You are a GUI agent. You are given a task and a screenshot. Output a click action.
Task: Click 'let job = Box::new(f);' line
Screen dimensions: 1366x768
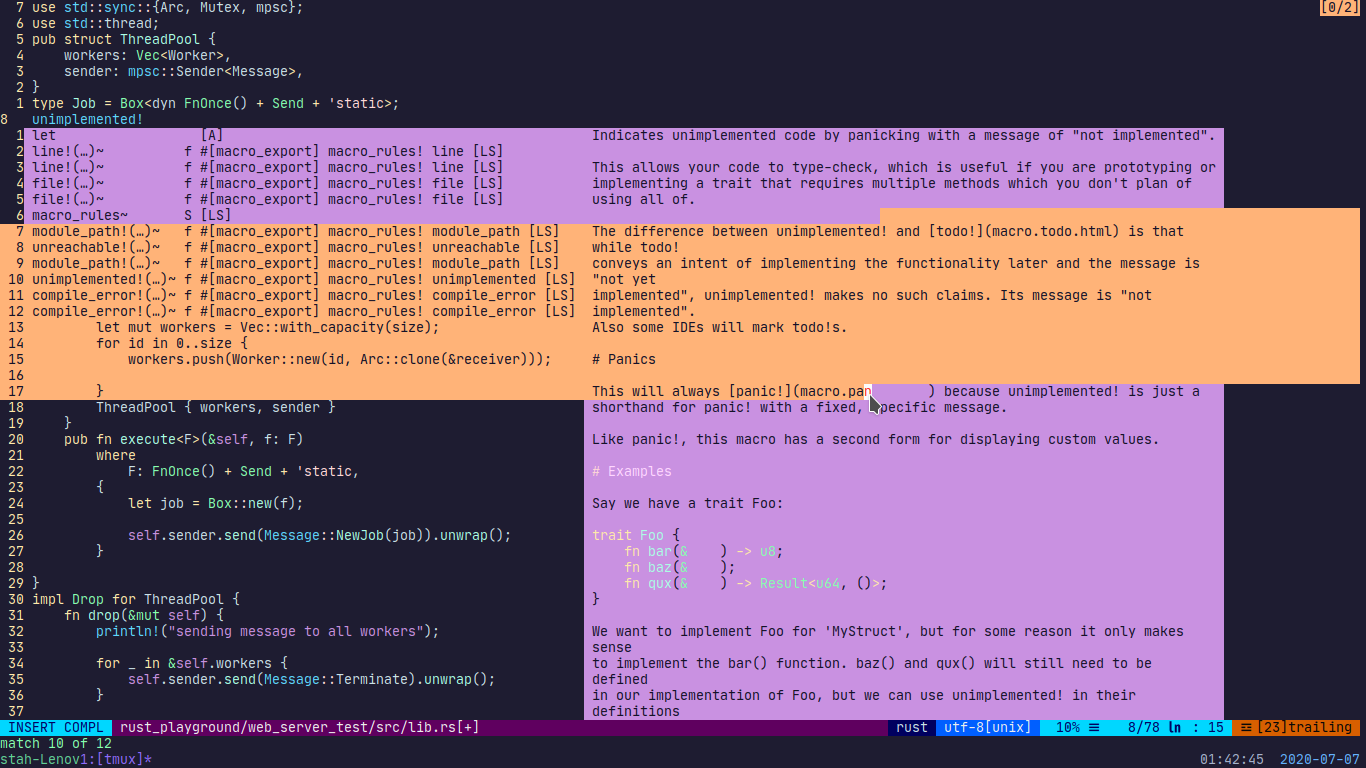point(216,503)
